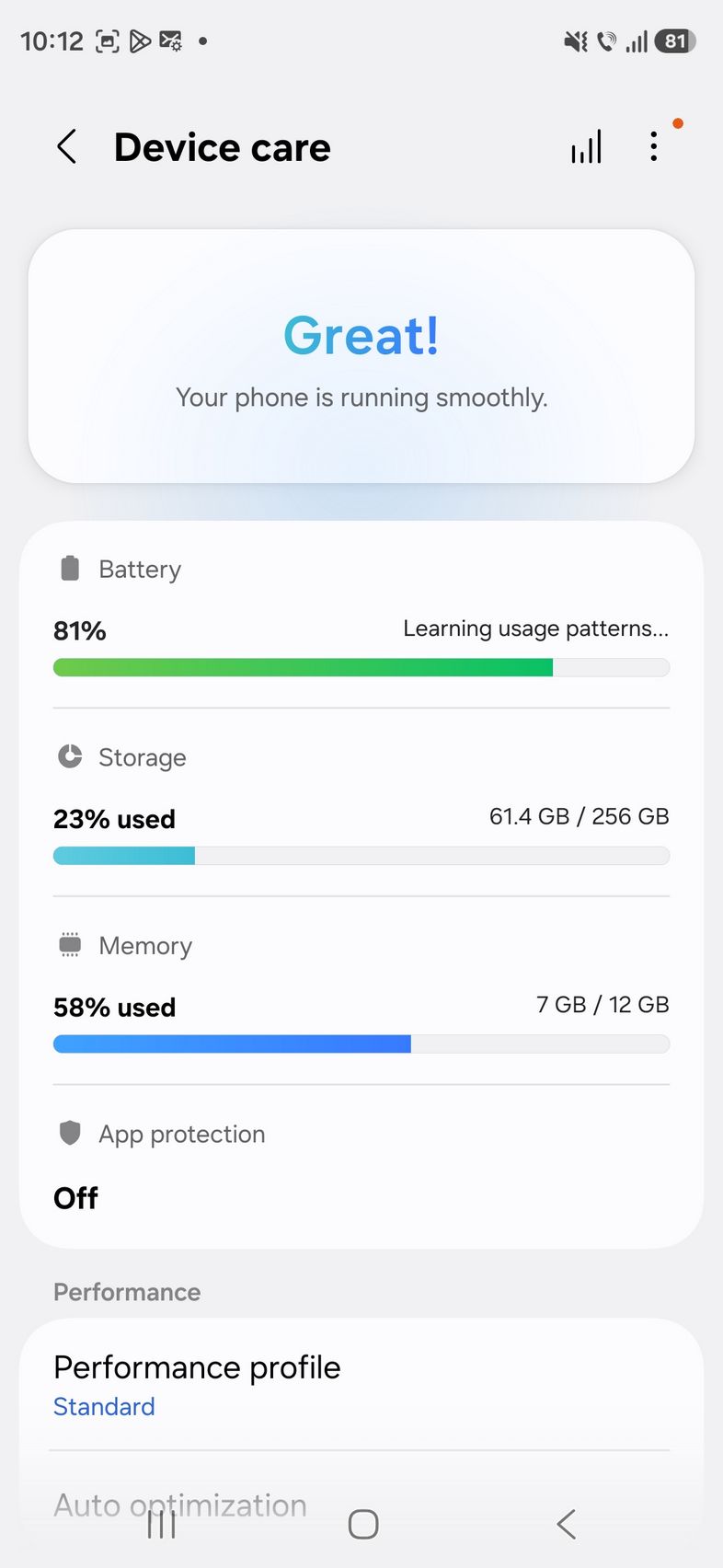Viewport: 723px width, 1568px height.
Task: Open Memory 58% used details
Action: 114,1008
